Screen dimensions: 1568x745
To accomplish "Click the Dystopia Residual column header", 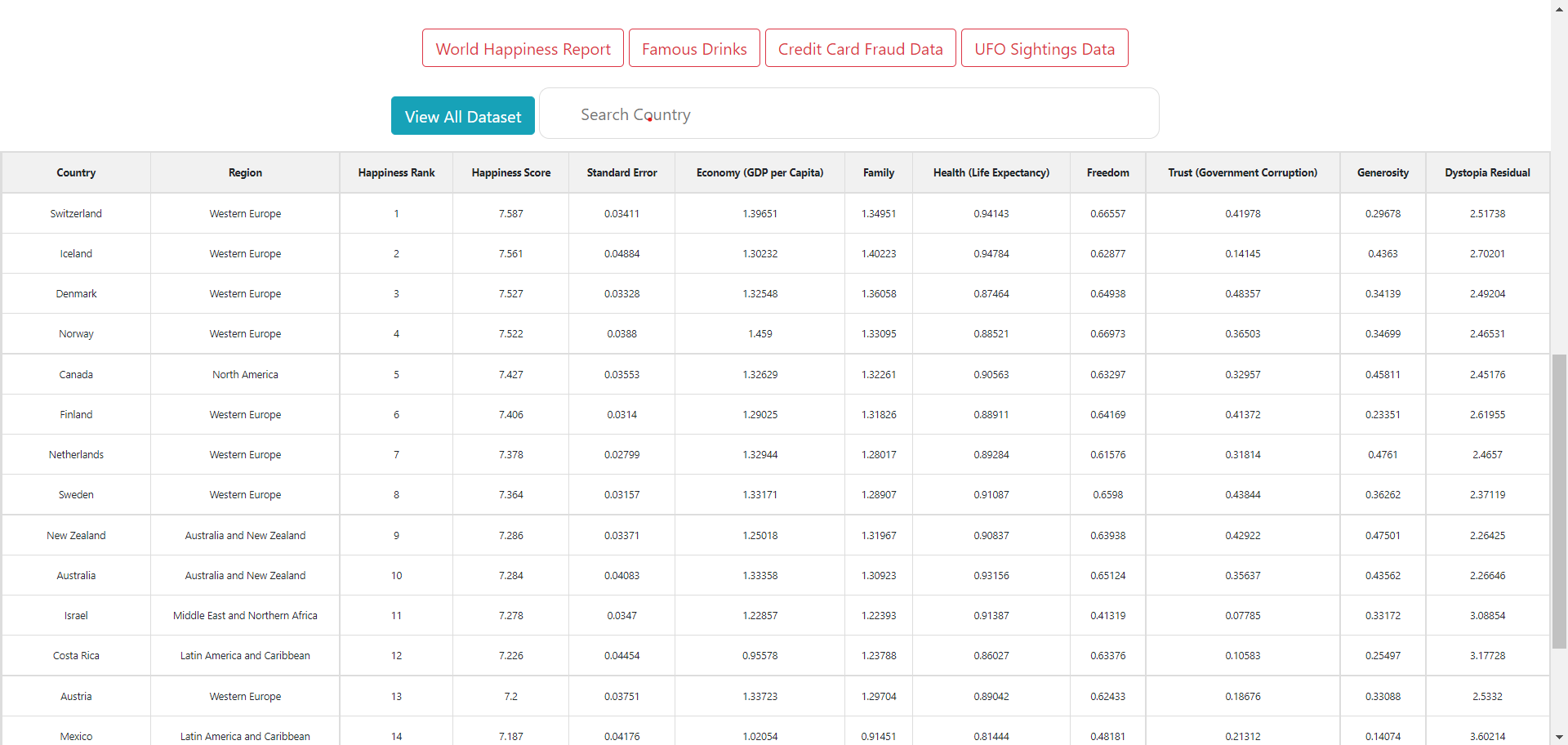I will pyautogui.click(x=1488, y=172).
